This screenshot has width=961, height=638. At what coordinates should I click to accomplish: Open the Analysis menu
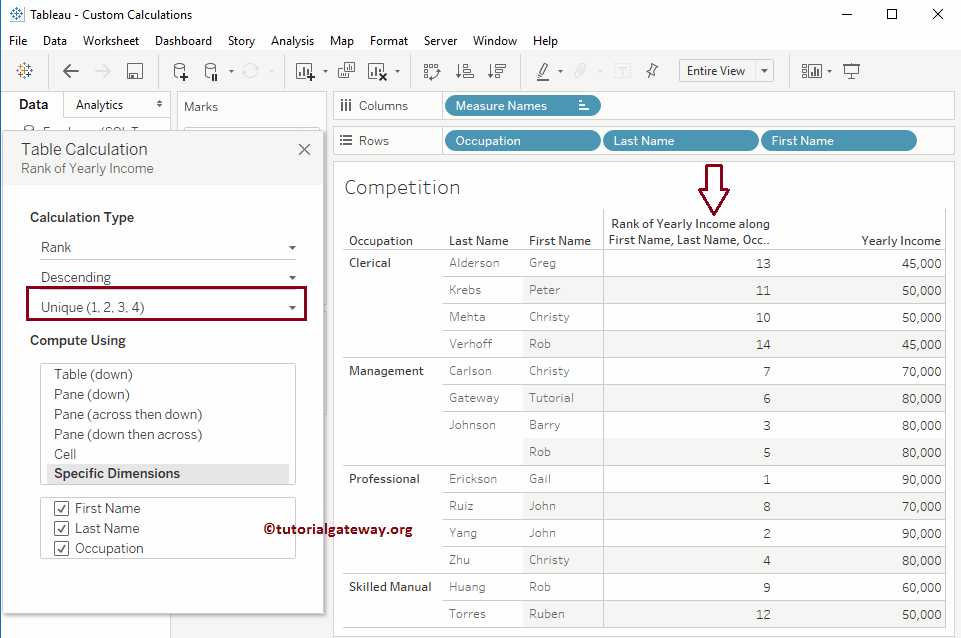tap(292, 41)
